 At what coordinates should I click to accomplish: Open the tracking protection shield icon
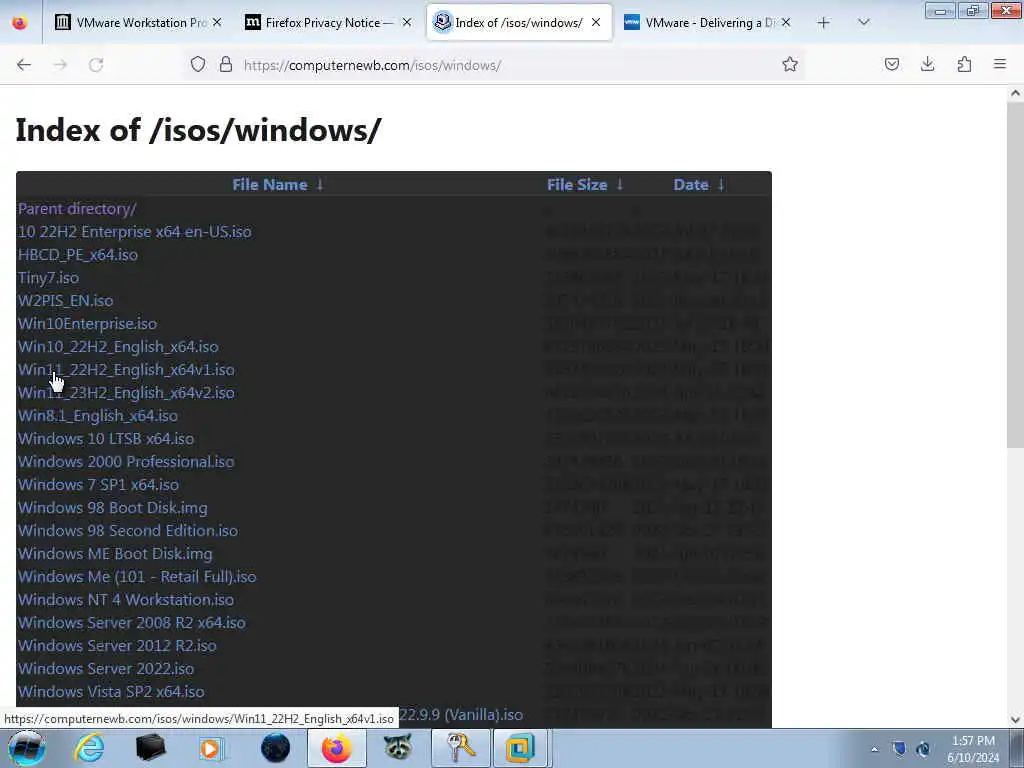(198, 64)
